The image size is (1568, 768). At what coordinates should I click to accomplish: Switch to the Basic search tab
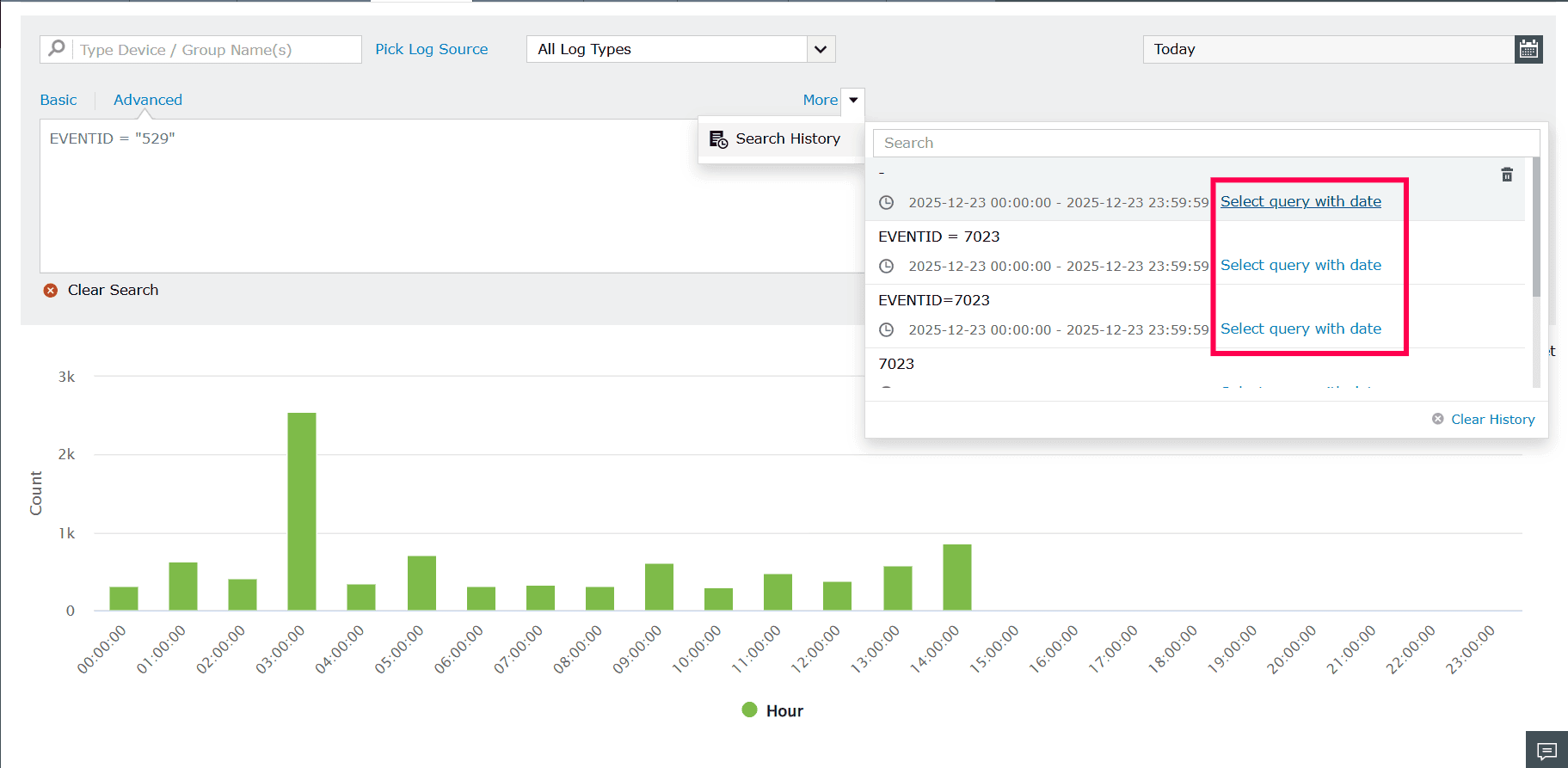pyautogui.click(x=58, y=100)
